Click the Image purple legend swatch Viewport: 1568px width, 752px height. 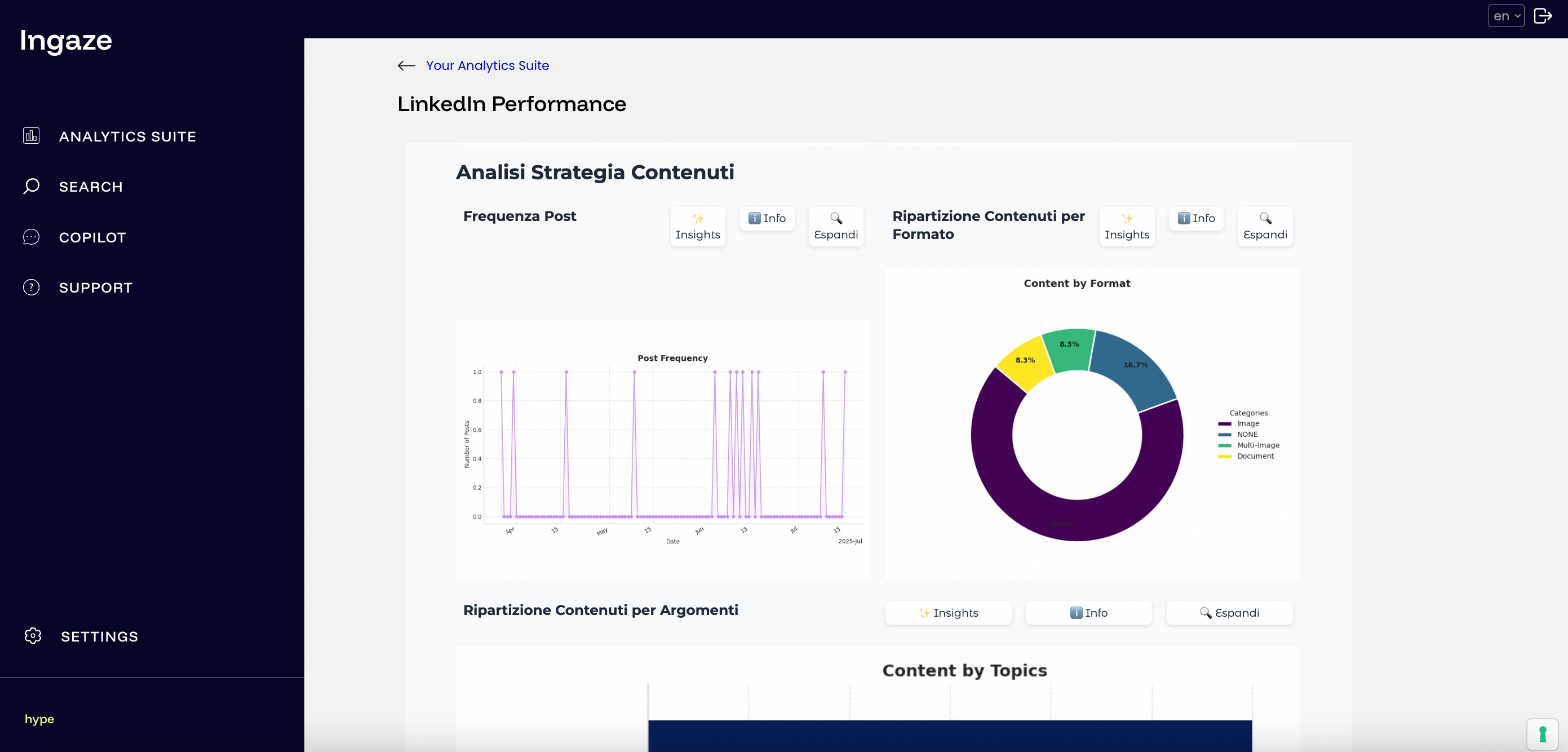[x=1224, y=424]
